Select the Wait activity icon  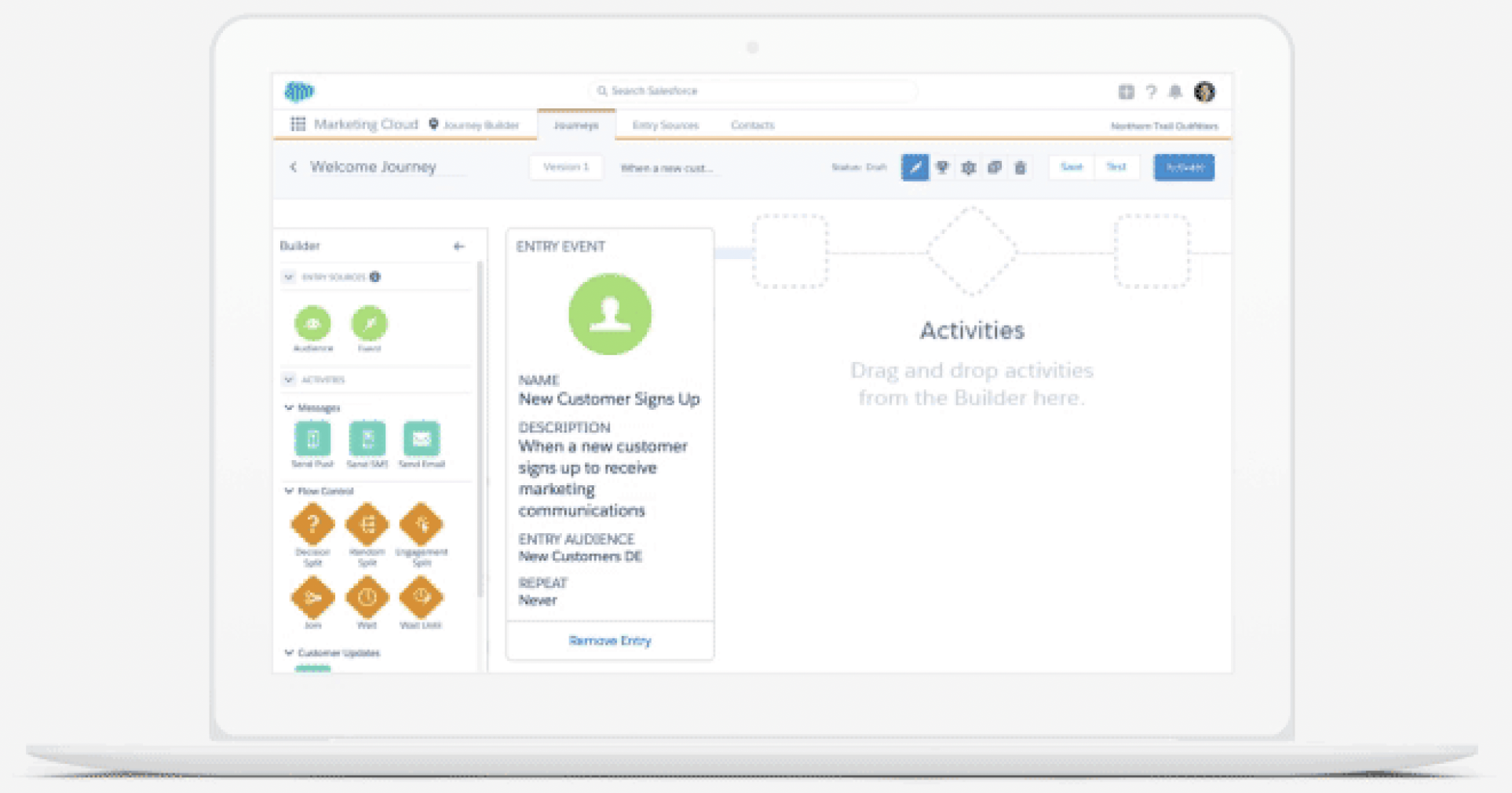point(367,597)
